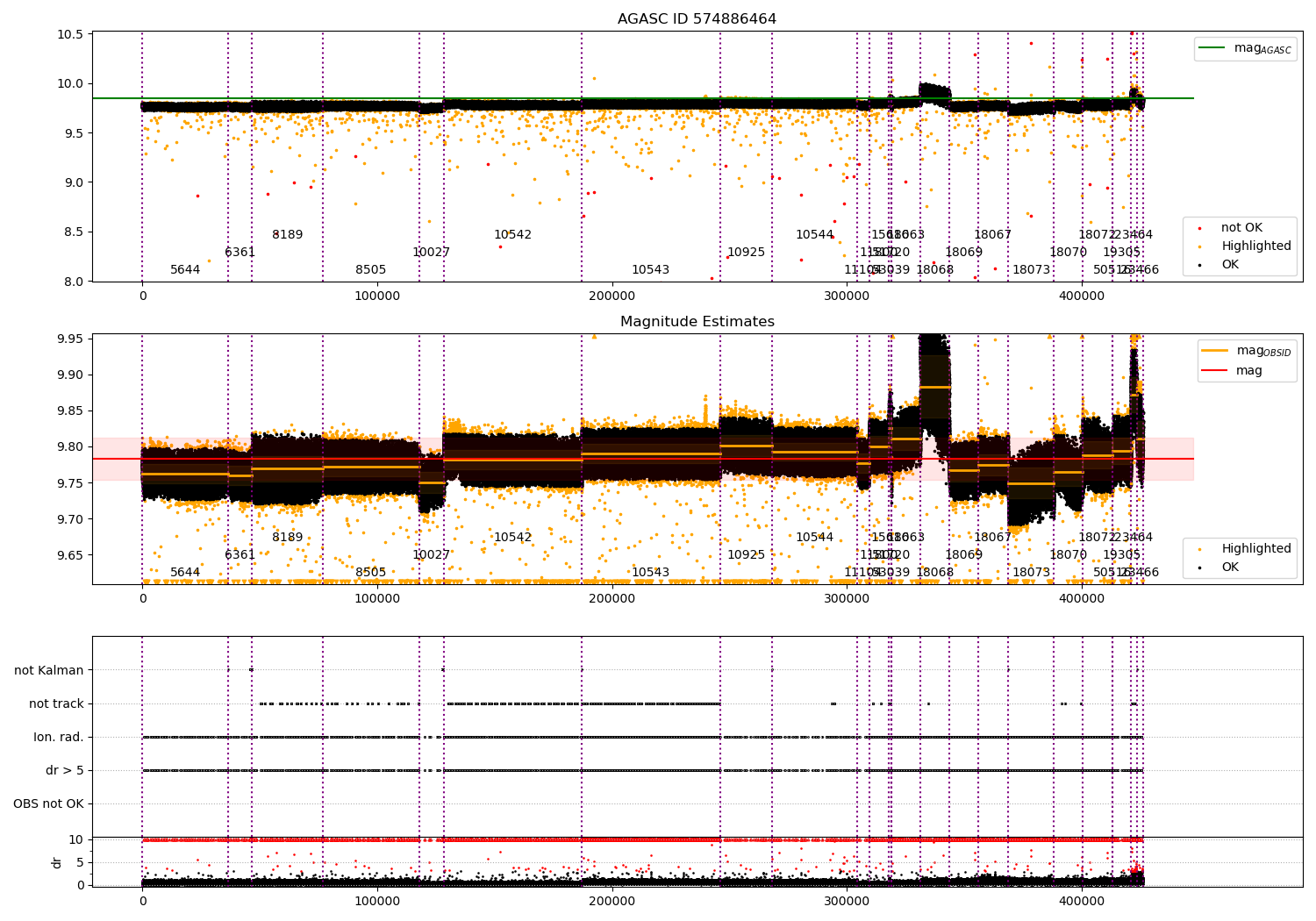Viewport: 1316px width, 921px height.
Task: Click the 9.70 tick on middle plot
Action: pyautogui.click(x=71, y=519)
